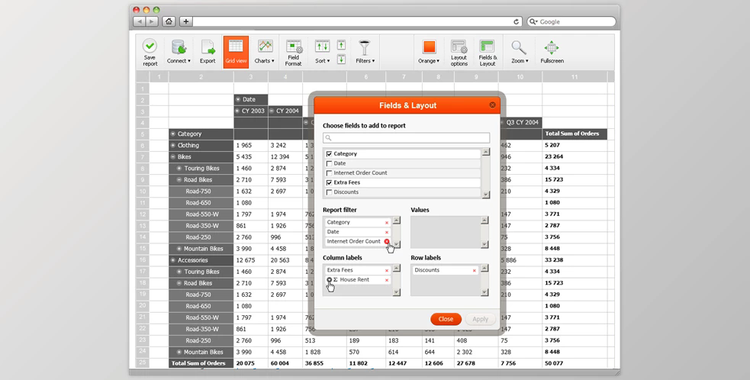Image resolution: width=750 pixels, height=380 pixels.
Task: Remove Discounts from Row labels
Action: click(474, 270)
